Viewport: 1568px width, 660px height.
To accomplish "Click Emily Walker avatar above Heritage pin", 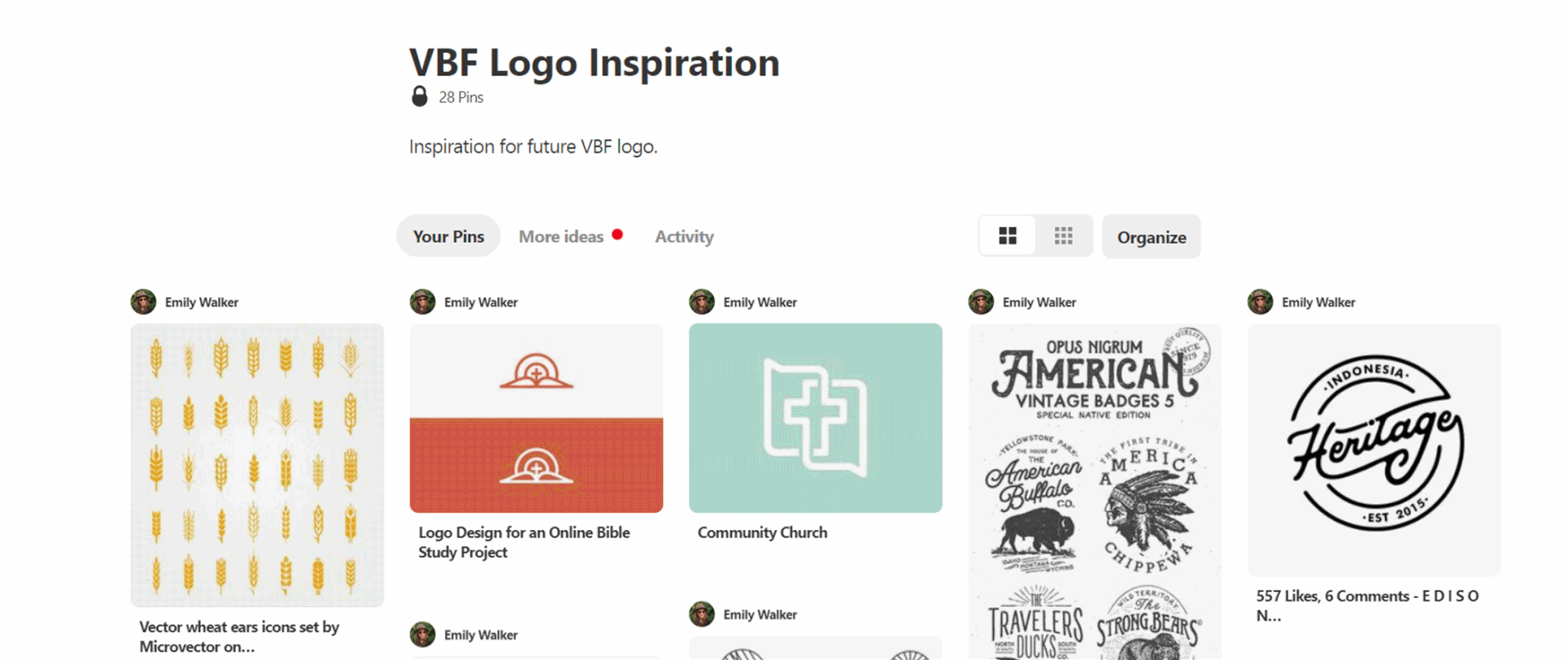I will click(x=1261, y=301).
